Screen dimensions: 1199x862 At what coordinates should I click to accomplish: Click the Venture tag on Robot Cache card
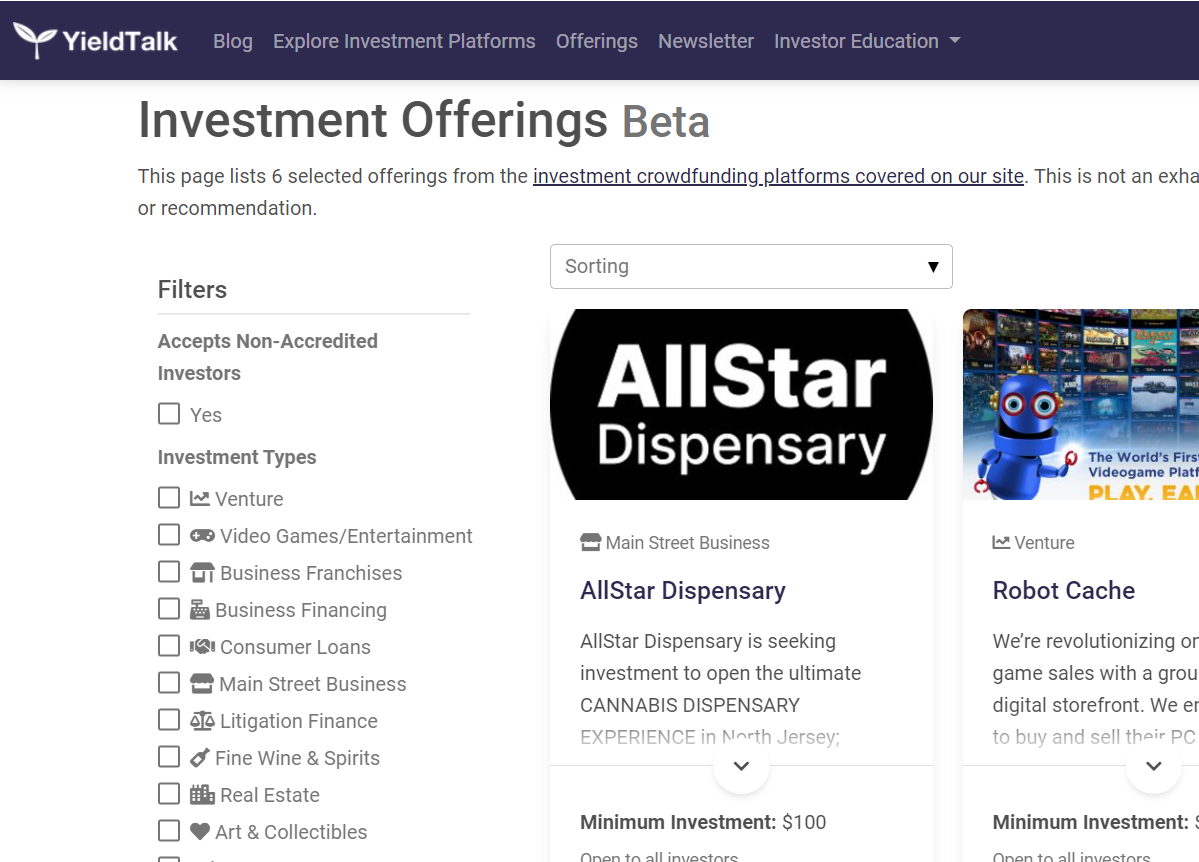1044,542
